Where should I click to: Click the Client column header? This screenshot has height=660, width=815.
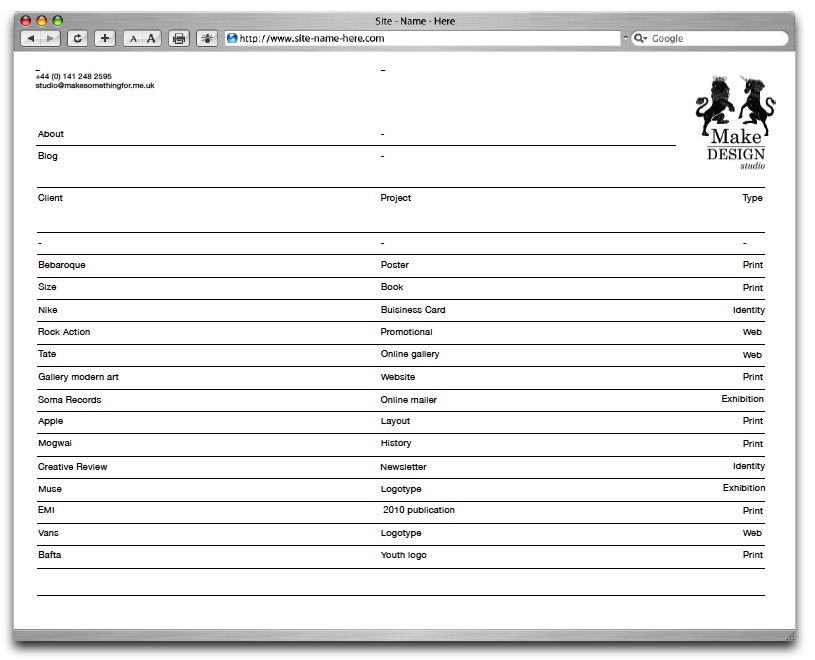(50, 198)
